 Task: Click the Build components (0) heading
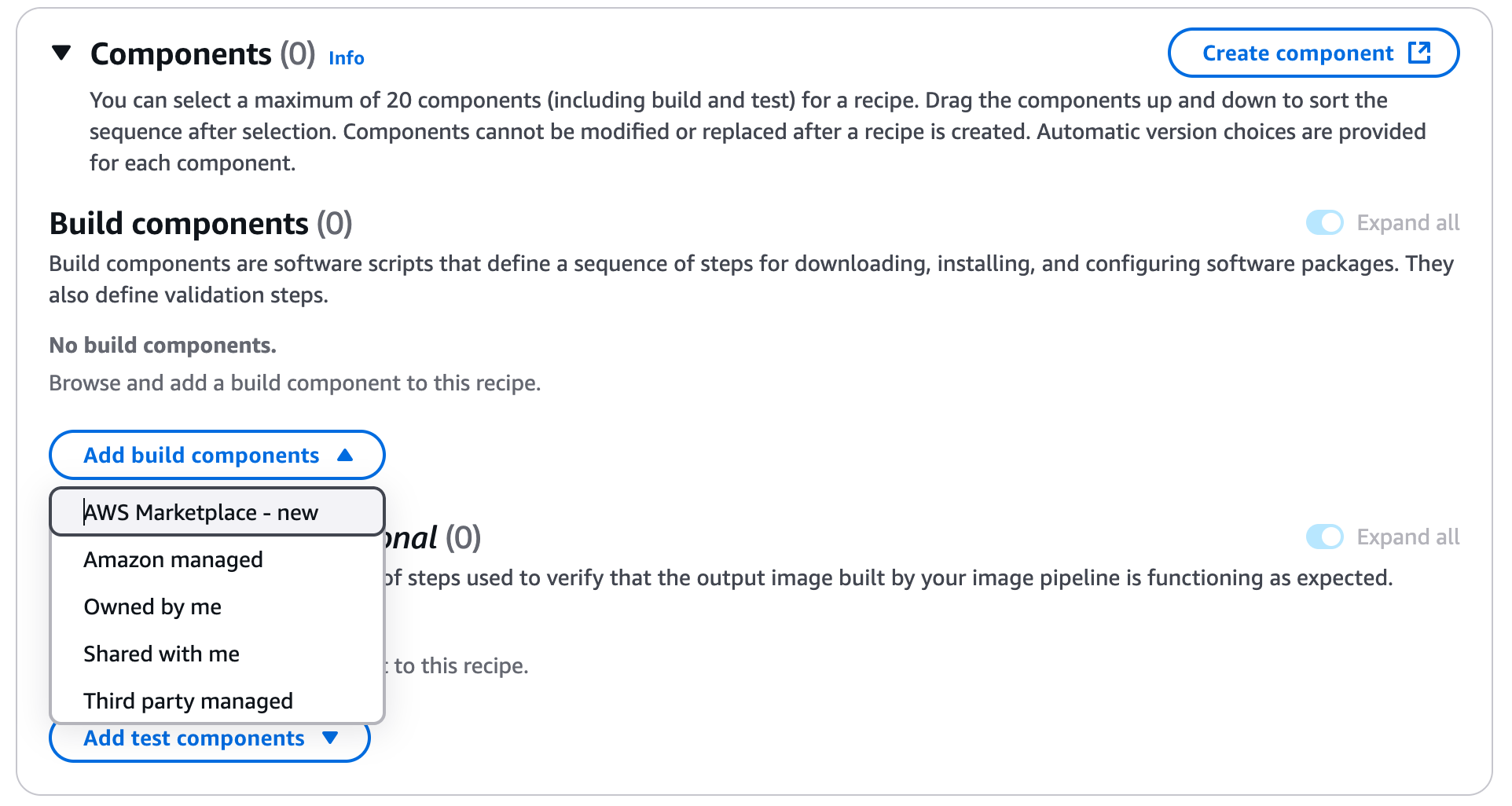pyautogui.click(x=200, y=224)
